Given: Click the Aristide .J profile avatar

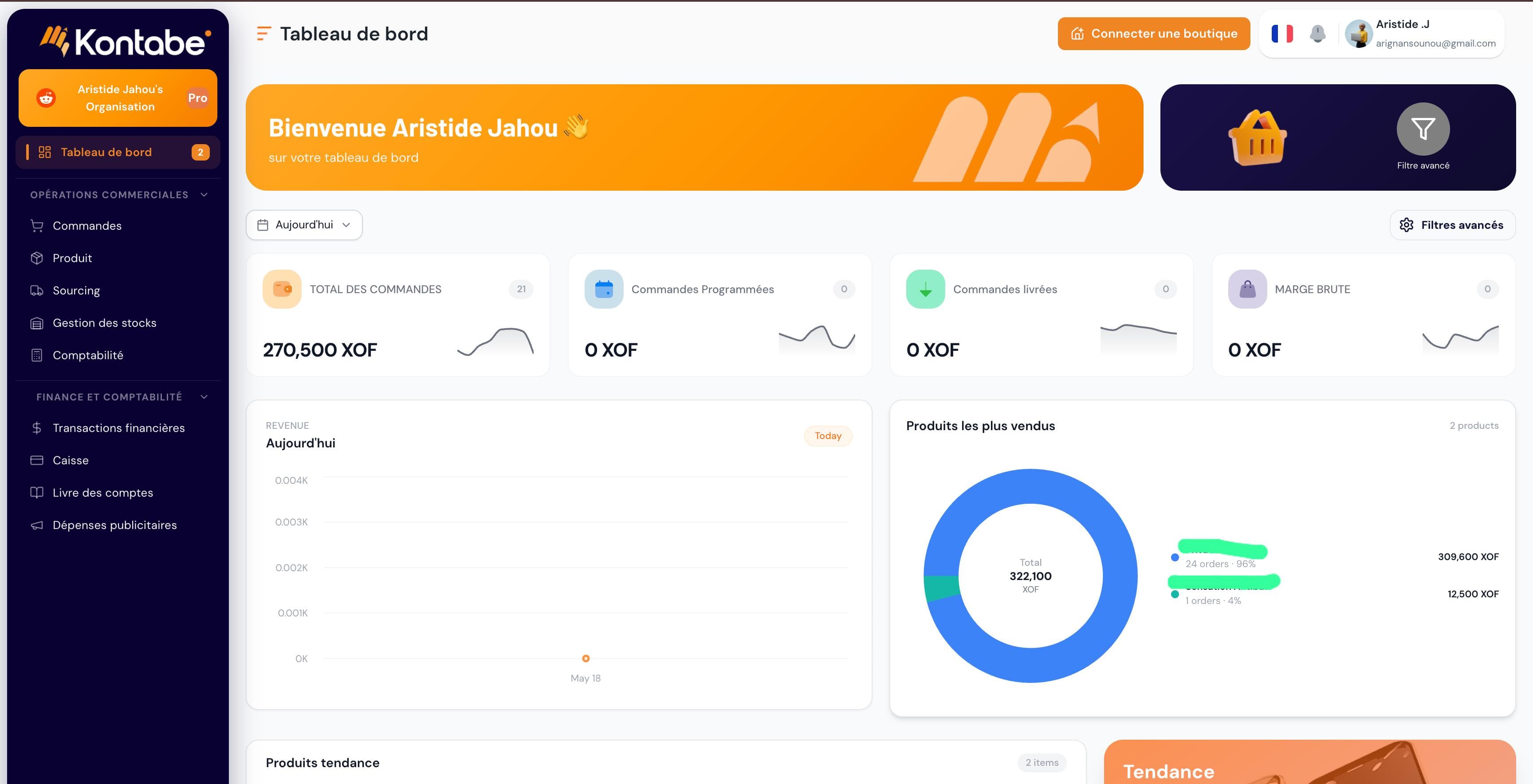Looking at the screenshot, I should tap(1359, 34).
